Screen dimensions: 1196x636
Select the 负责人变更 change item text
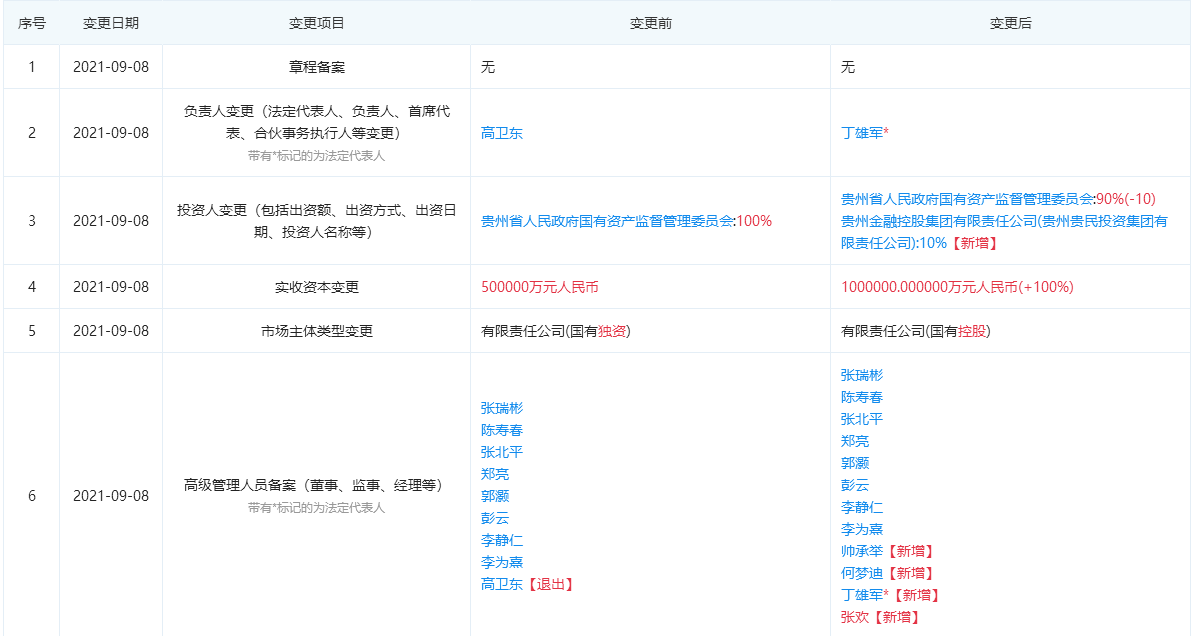317,122
